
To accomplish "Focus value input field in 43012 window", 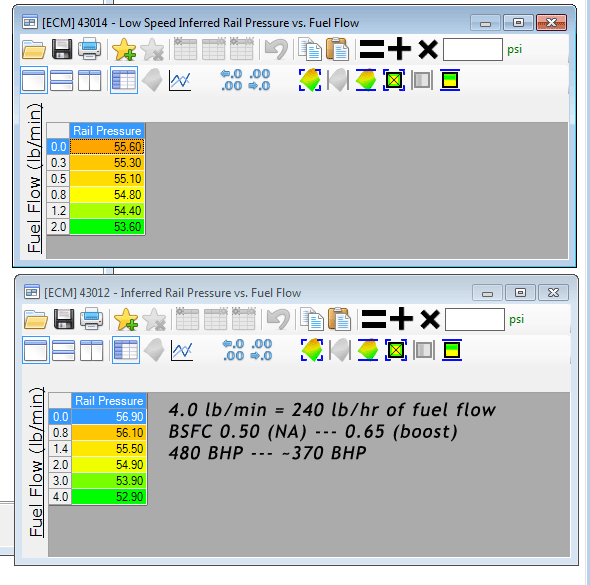I will [x=475, y=319].
